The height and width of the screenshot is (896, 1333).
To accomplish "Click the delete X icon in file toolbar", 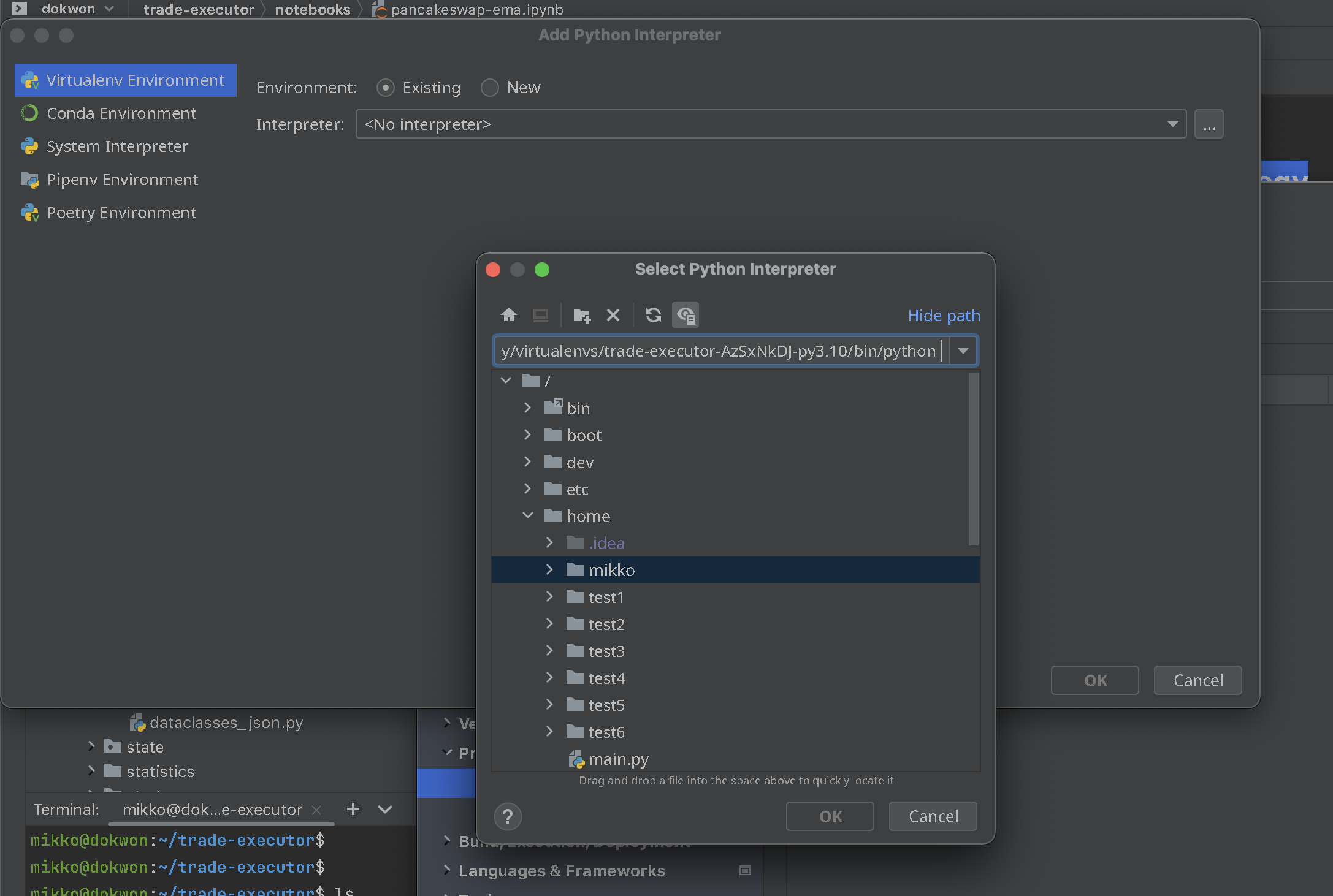I will (613, 315).
